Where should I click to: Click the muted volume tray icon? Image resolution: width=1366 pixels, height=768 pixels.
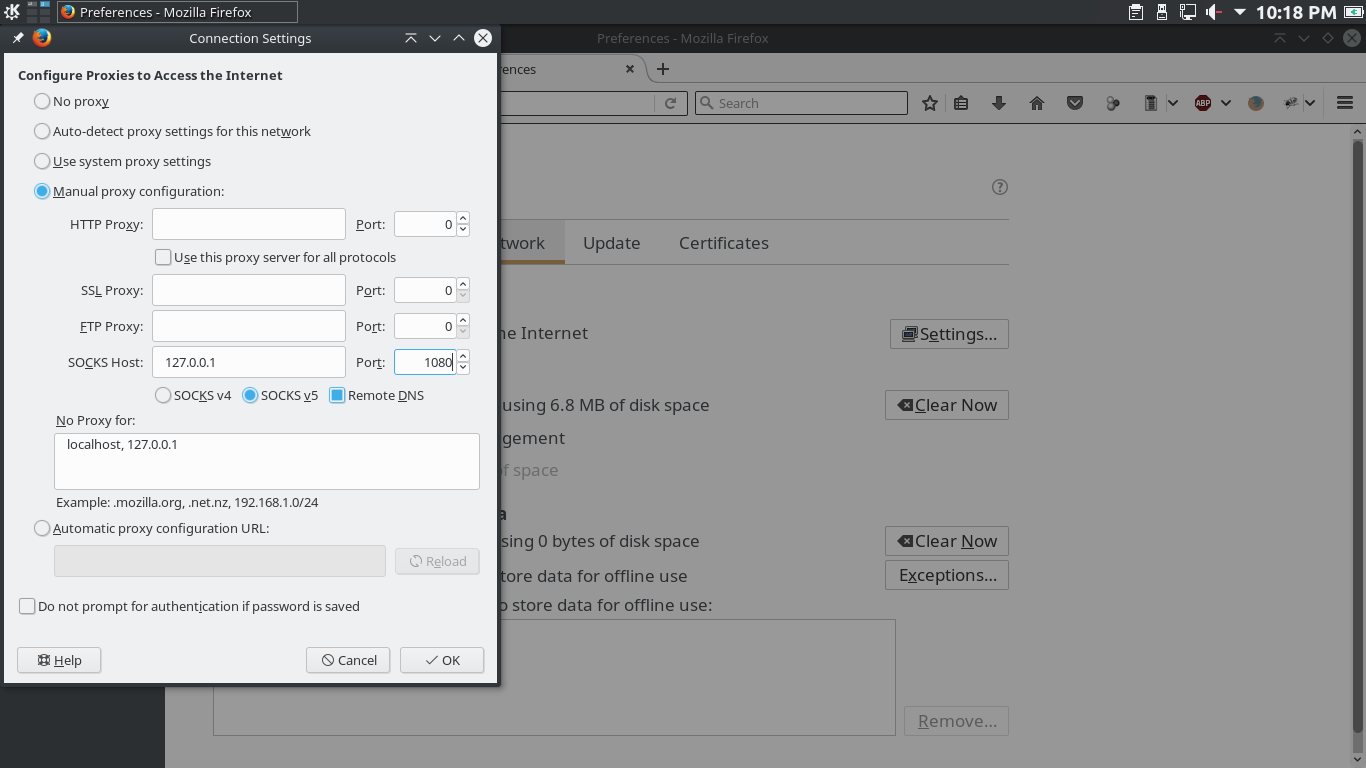click(1214, 12)
